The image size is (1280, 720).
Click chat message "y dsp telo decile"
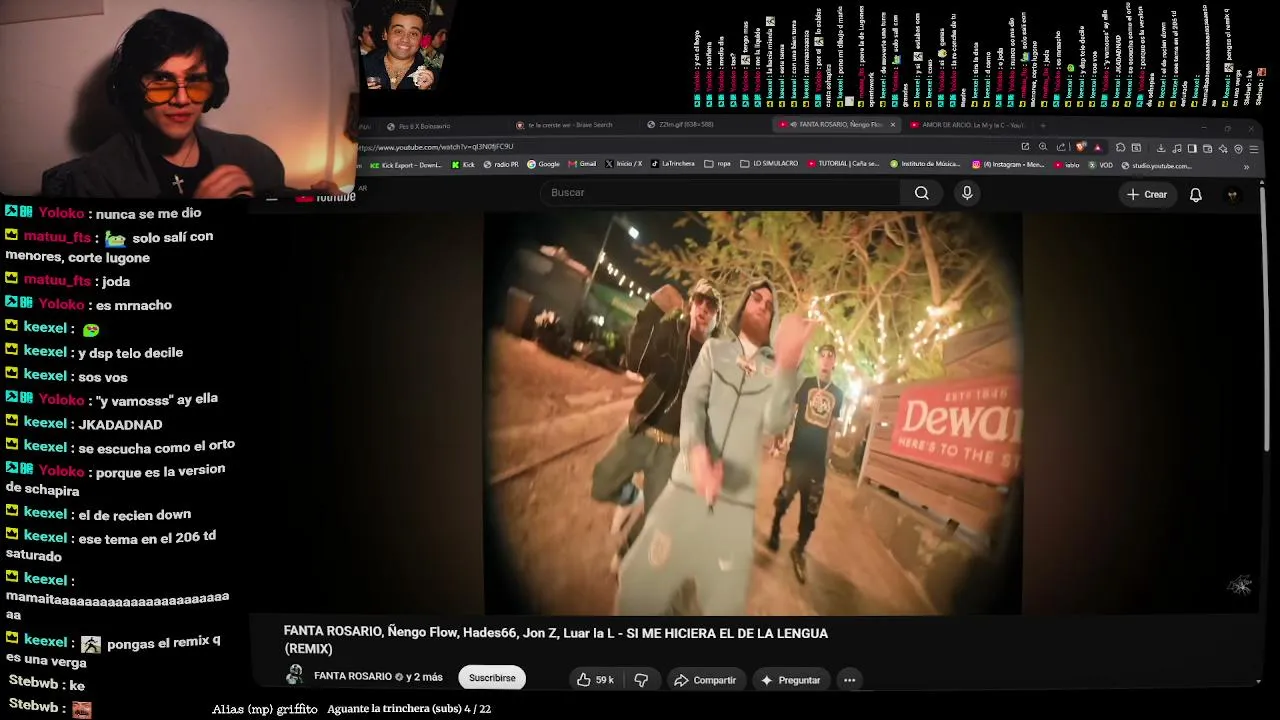click(x=130, y=352)
